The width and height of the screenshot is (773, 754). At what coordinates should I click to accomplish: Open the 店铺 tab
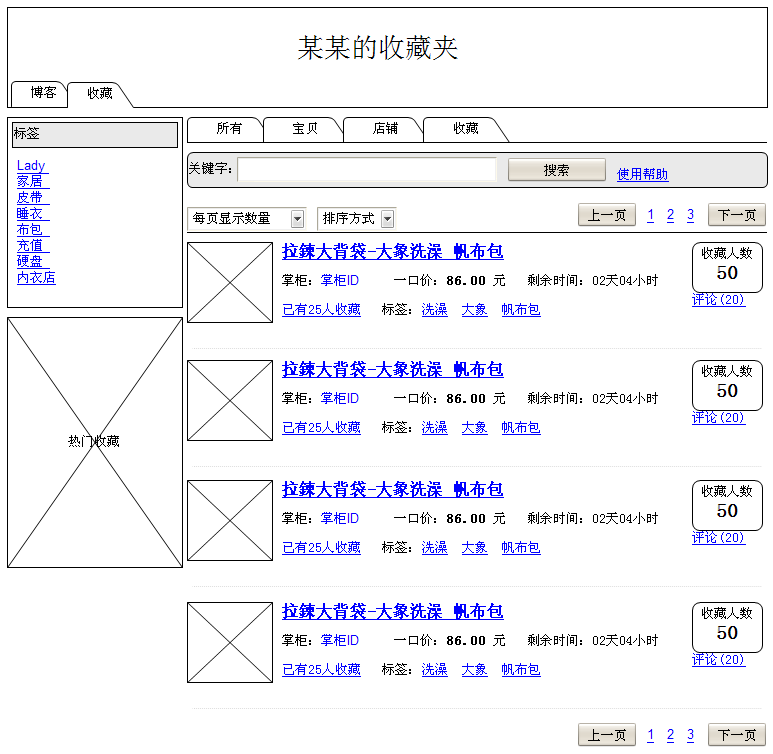tap(384, 130)
